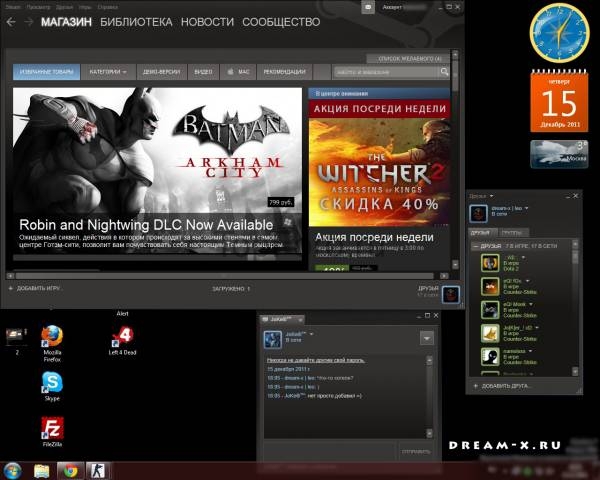
Task: Switch to СООБЩЕСТВО
Action: pyautogui.click(x=281, y=22)
